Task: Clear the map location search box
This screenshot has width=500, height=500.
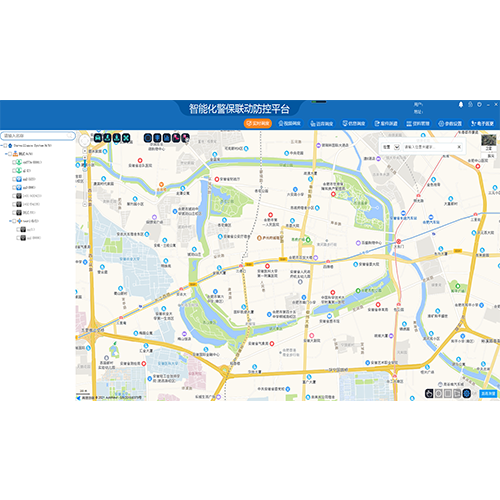Action: (x=459, y=147)
